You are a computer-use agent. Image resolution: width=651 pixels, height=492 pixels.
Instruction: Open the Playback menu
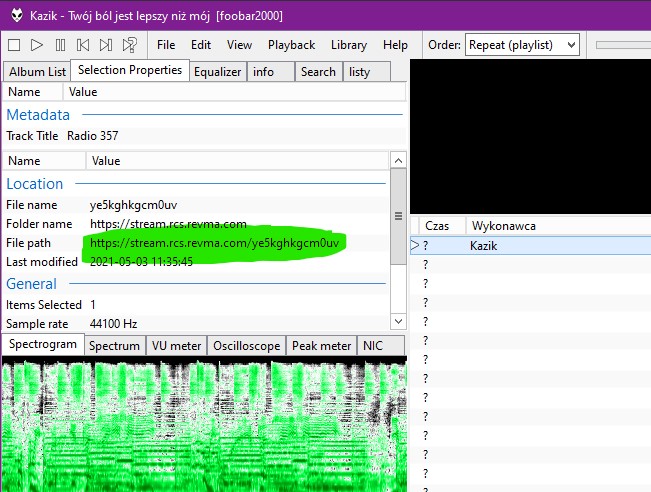291,45
